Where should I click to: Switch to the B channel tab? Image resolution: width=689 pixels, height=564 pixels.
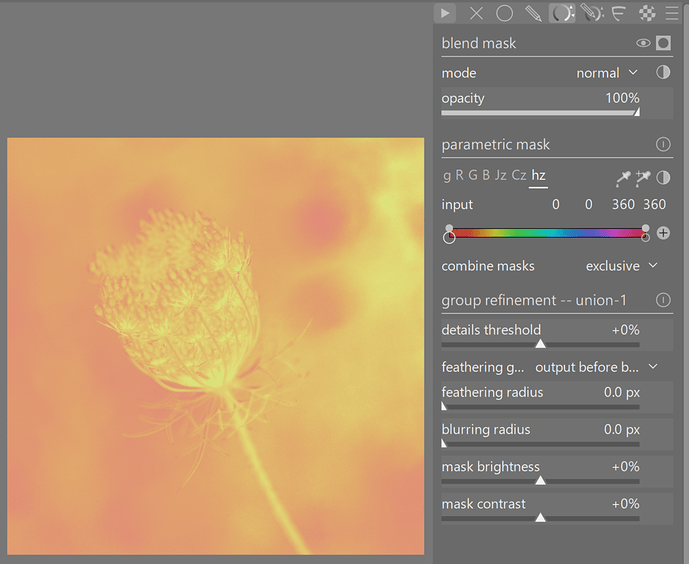[x=486, y=175]
